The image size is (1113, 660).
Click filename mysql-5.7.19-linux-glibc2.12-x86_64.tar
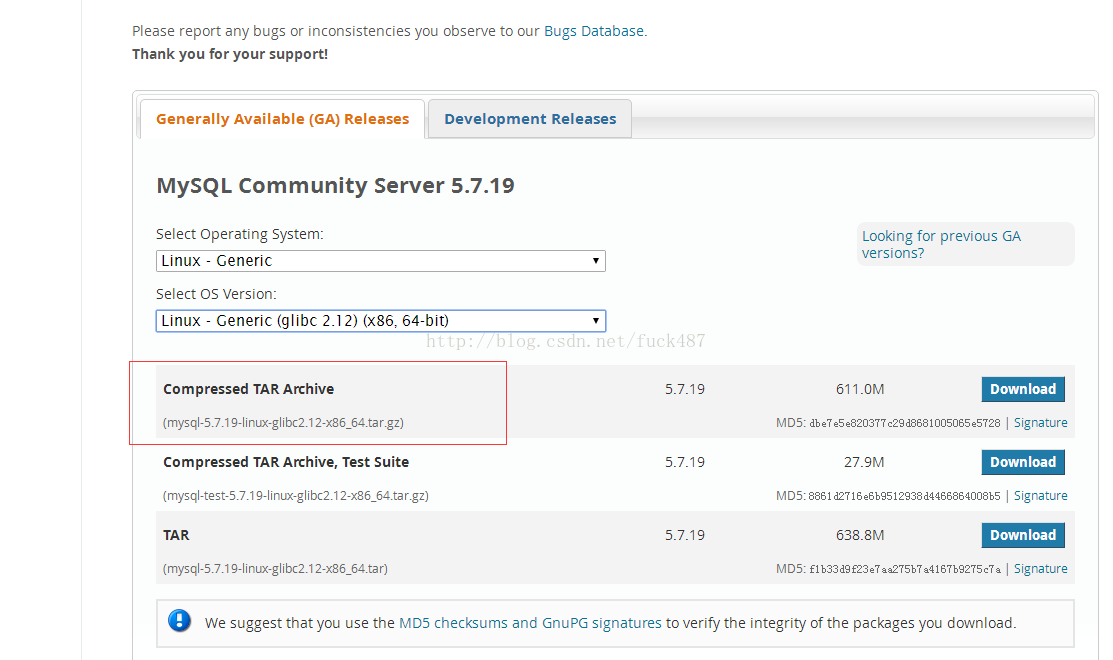[275, 569]
